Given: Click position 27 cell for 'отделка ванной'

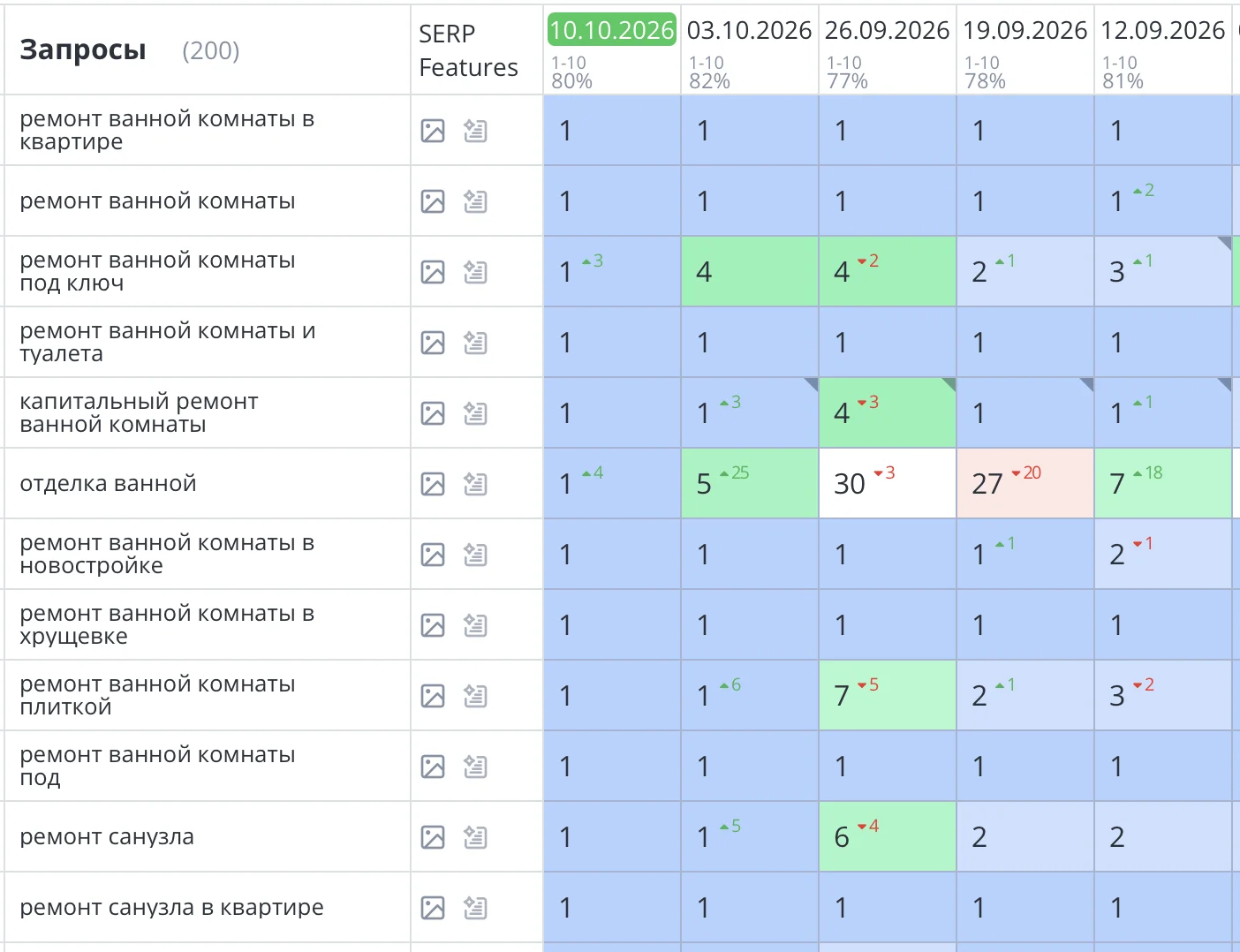Looking at the screenshot, I should point(1025,483).
